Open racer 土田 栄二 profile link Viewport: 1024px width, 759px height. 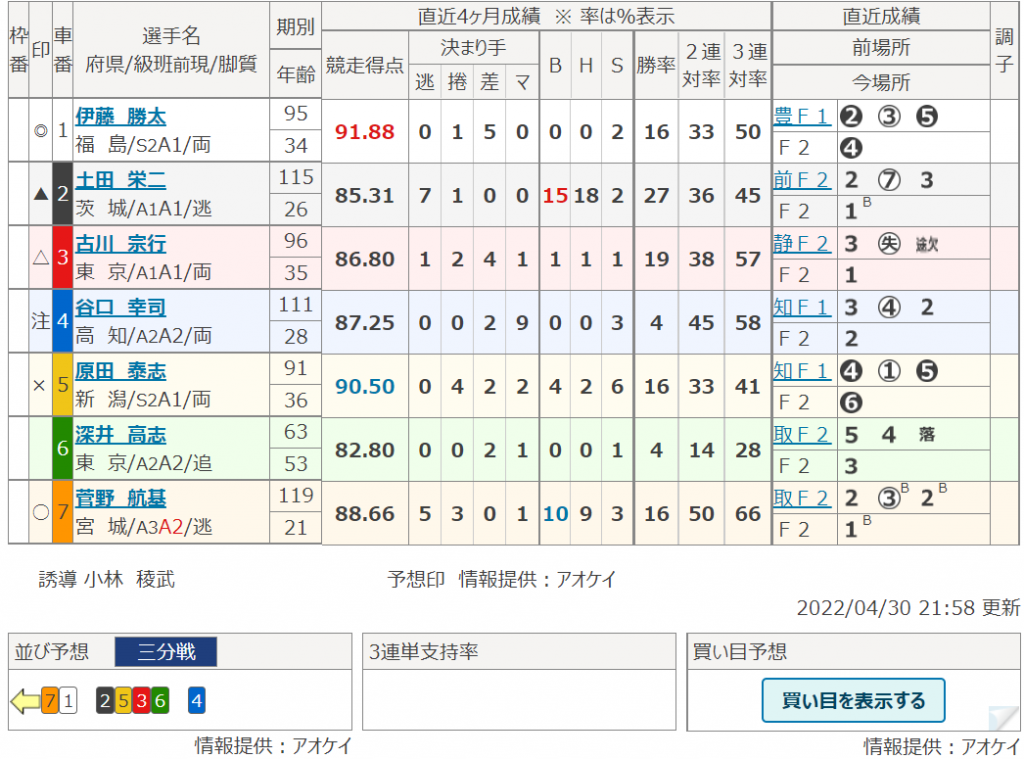coord(121,180)
